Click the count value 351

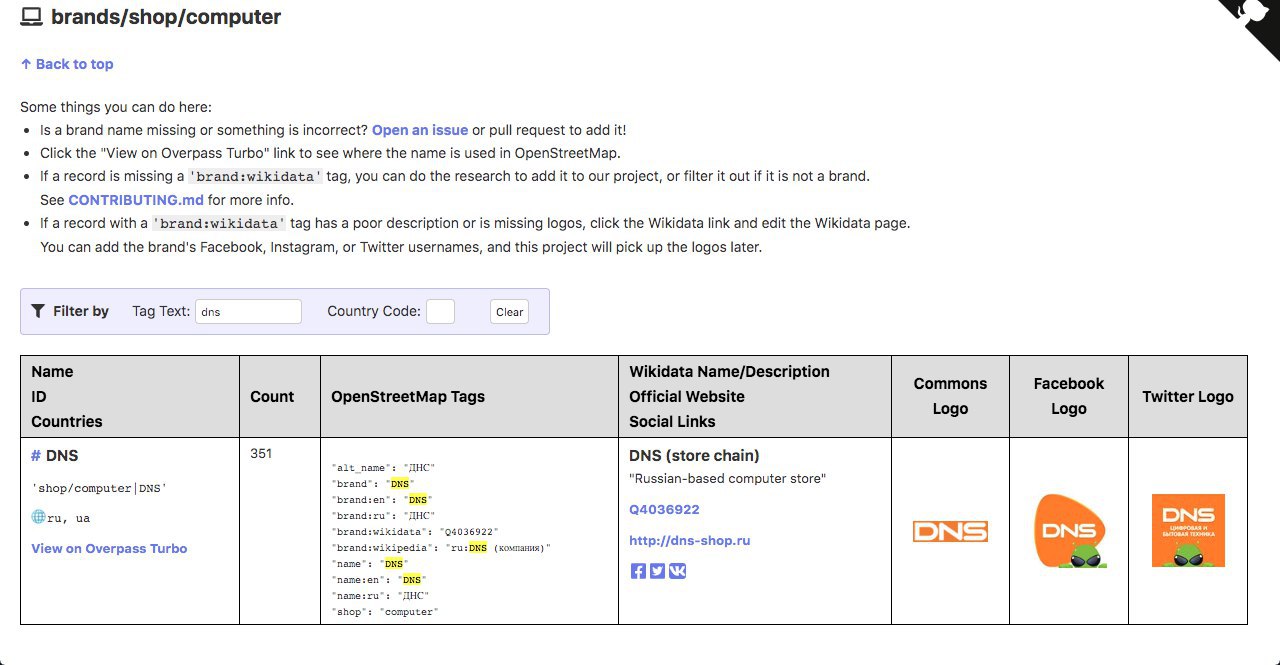[261, 453]
